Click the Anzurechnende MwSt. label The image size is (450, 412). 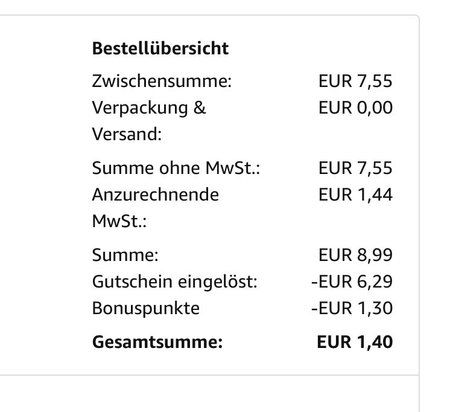(155, 208)
